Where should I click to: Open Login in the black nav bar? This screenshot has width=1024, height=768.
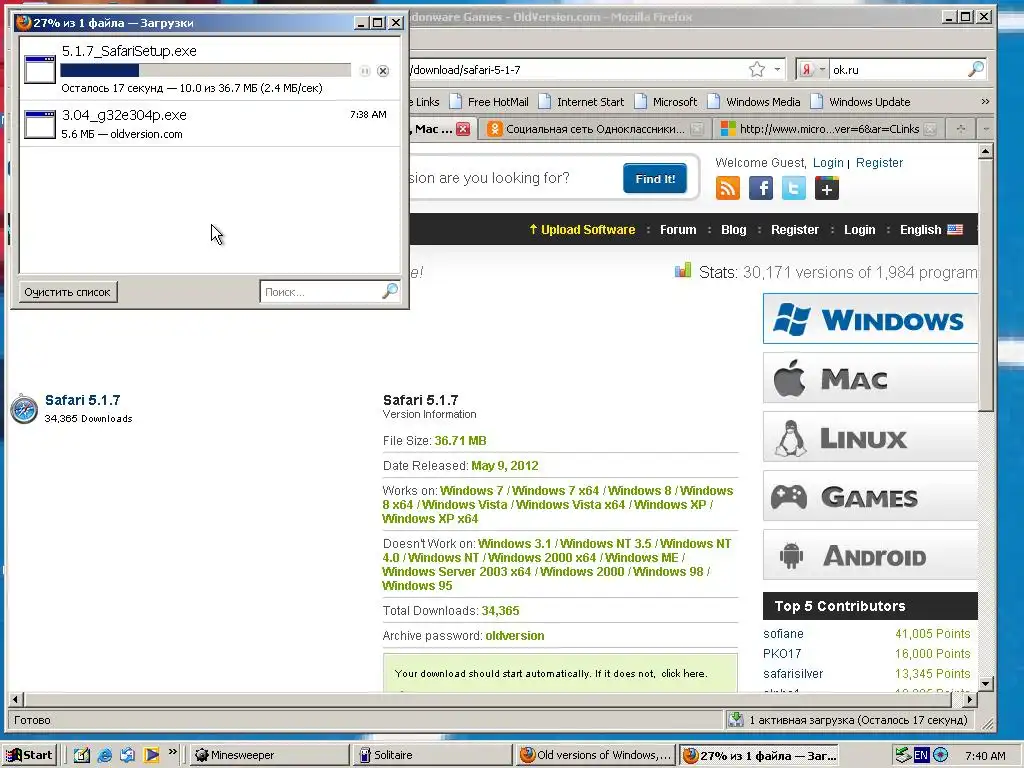859,230
